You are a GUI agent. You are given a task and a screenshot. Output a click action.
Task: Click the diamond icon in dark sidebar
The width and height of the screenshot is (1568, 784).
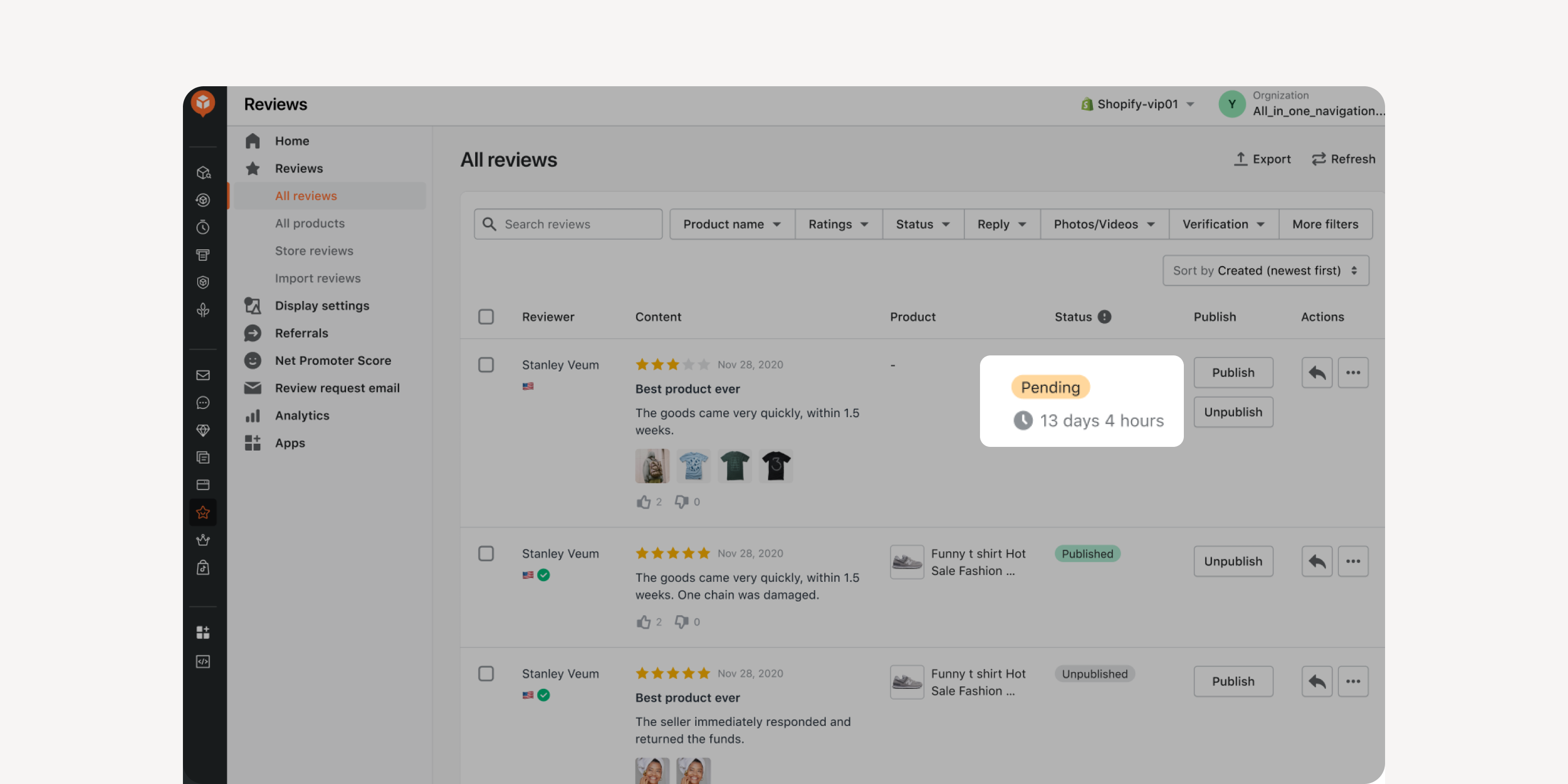(x=203, y=430)
